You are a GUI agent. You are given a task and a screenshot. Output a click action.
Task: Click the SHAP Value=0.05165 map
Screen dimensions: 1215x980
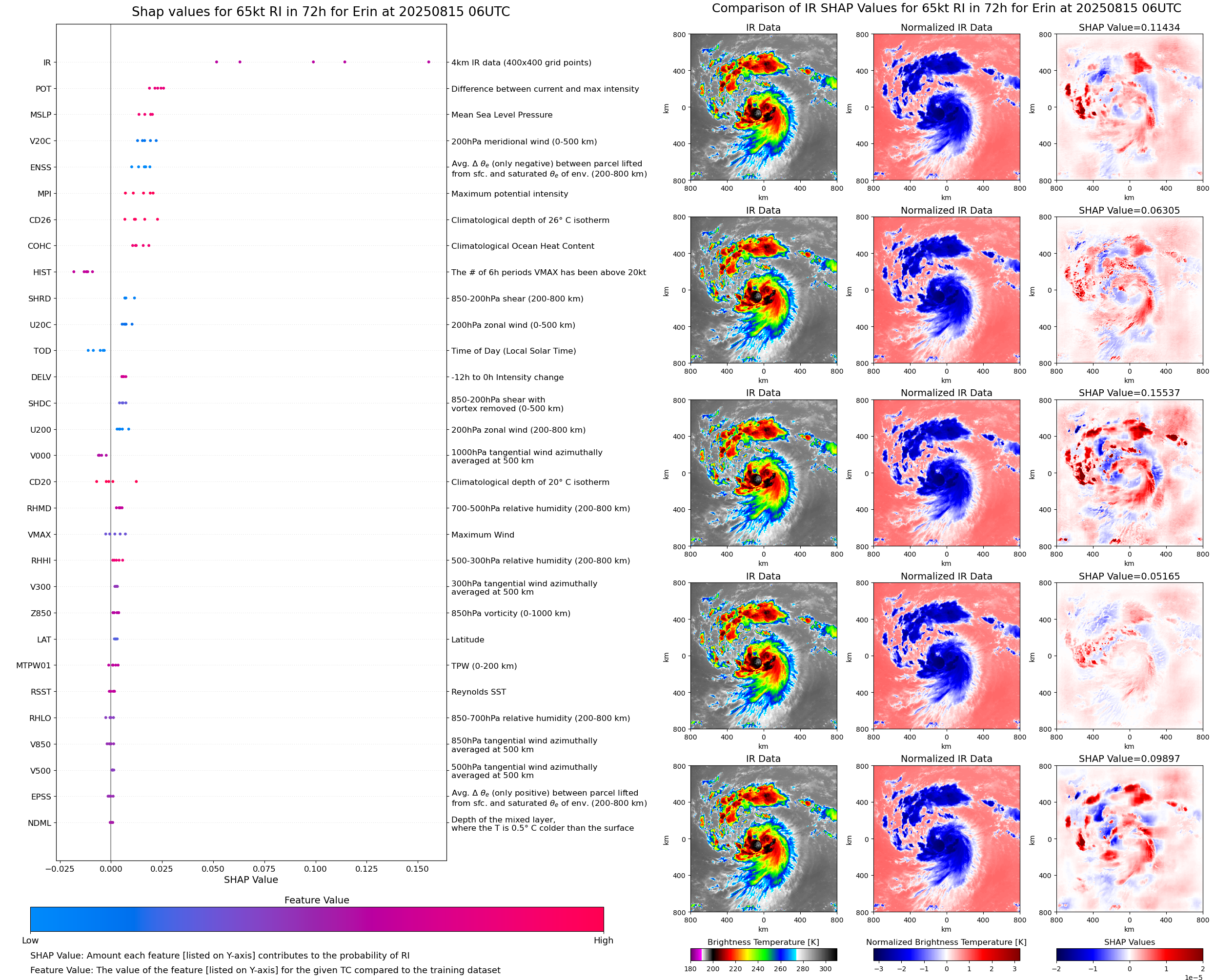pyautogui.click(x=1129, y=656)
